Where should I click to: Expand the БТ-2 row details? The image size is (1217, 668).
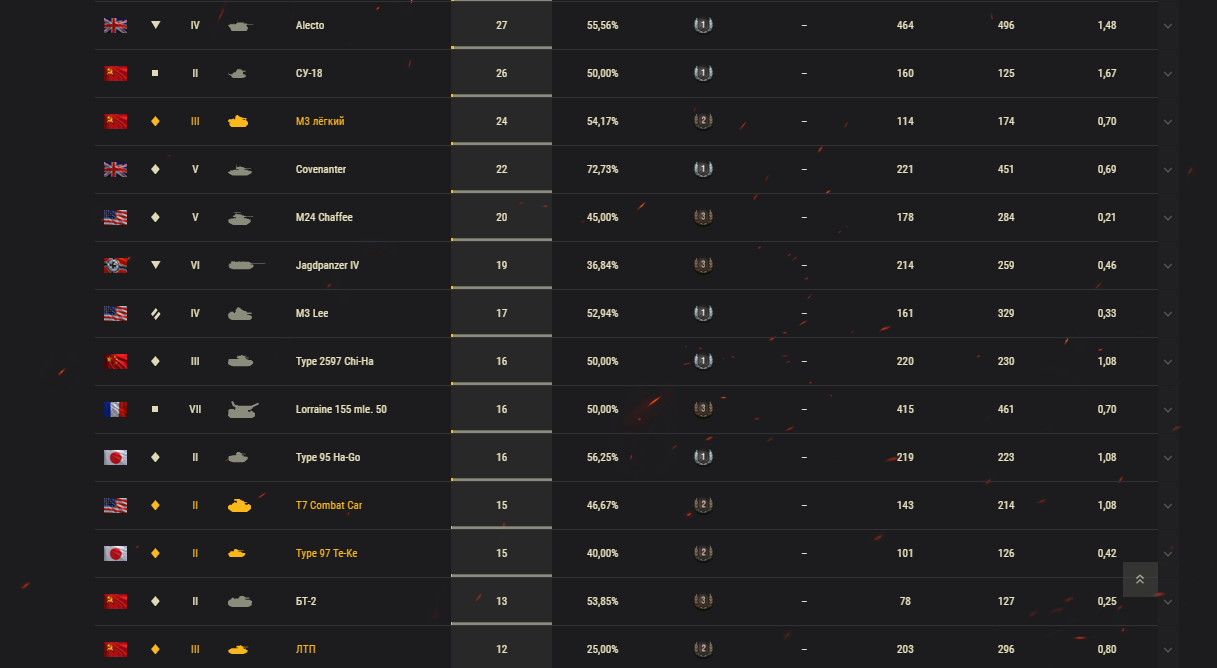point(1167,602)
